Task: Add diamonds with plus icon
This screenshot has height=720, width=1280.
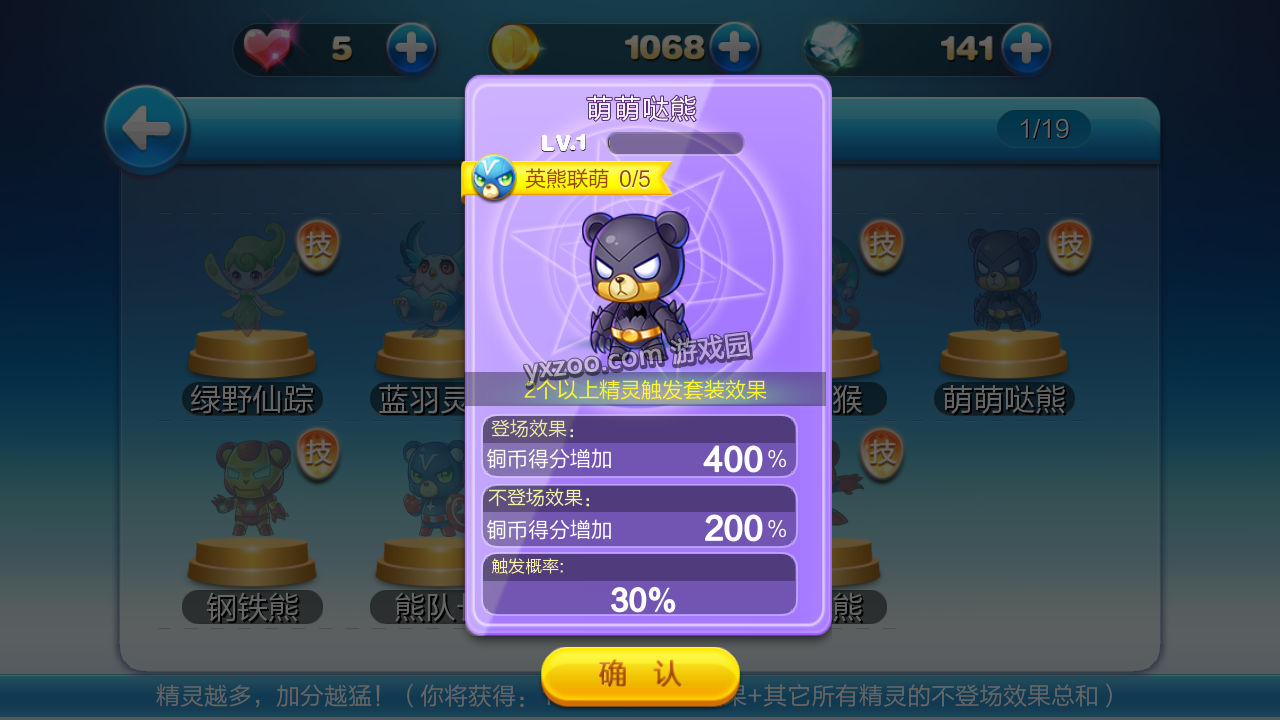Action: (x=1026, y=47)
